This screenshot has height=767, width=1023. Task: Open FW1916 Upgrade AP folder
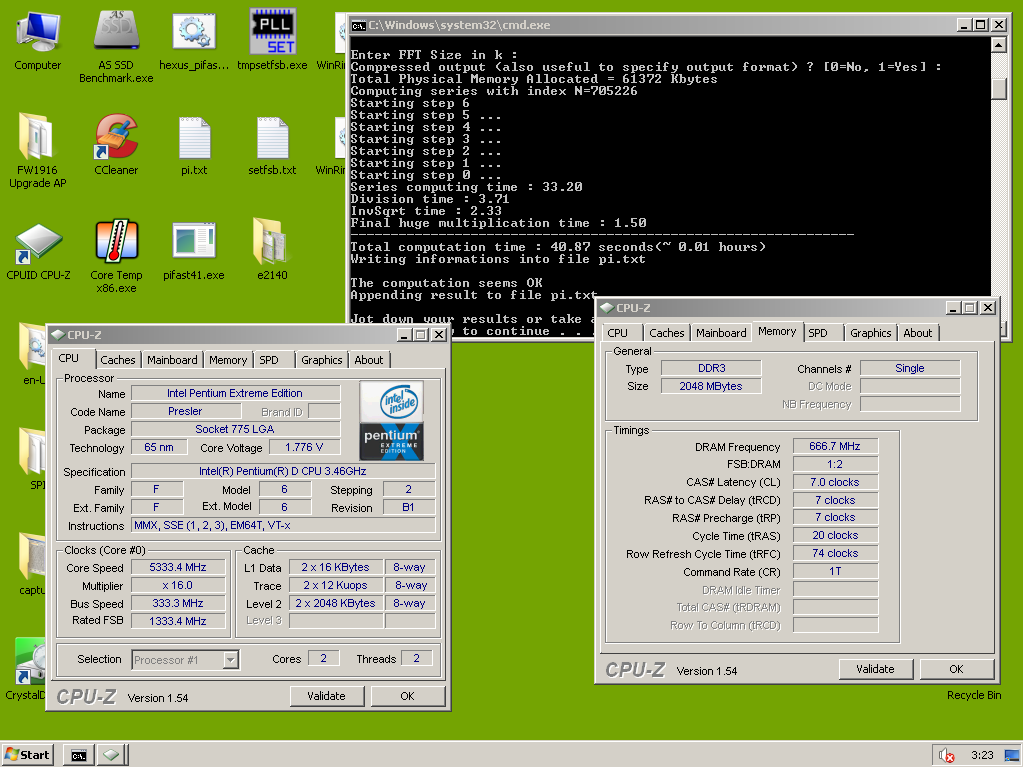(37, 150)
